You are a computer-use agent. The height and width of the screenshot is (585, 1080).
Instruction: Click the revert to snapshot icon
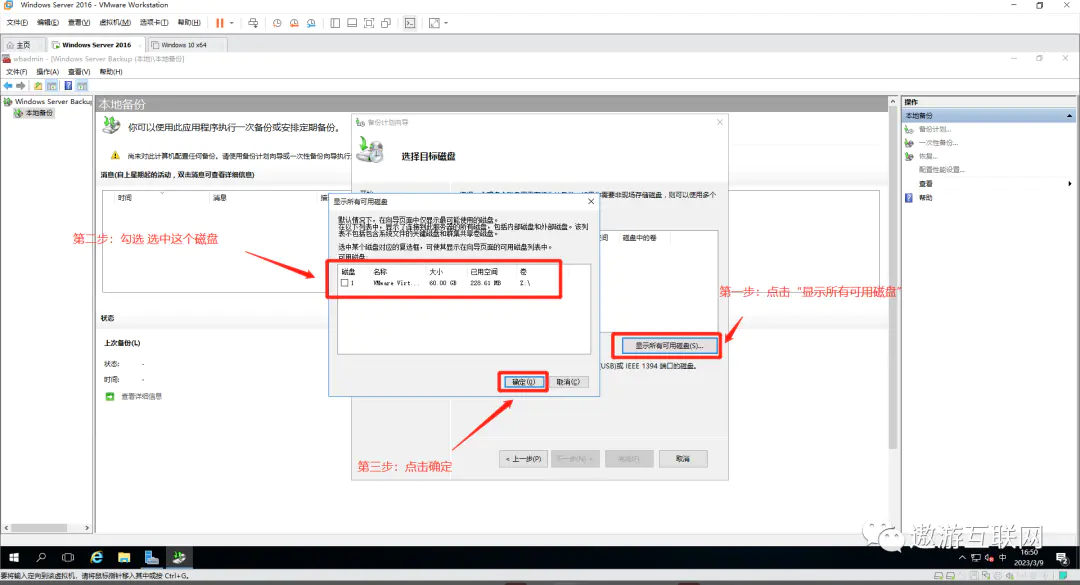[x=294, y=23]
